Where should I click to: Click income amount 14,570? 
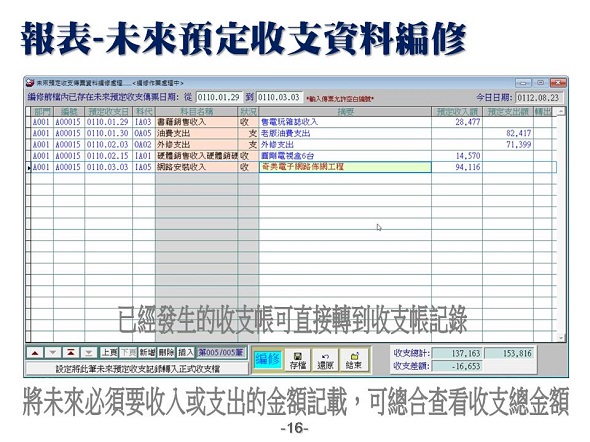[457, 156]
